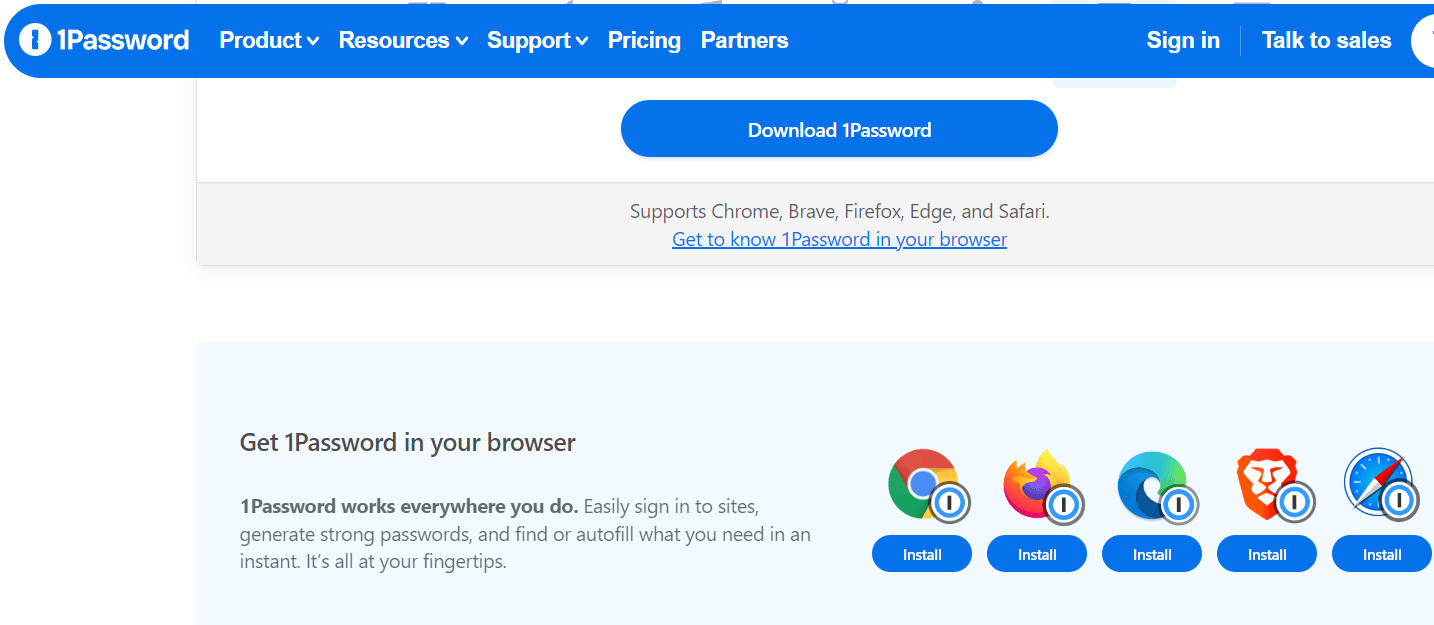Install the Safari extension
The width and height of the screenshot is (1434, 625).
[x=1381, y=553]
